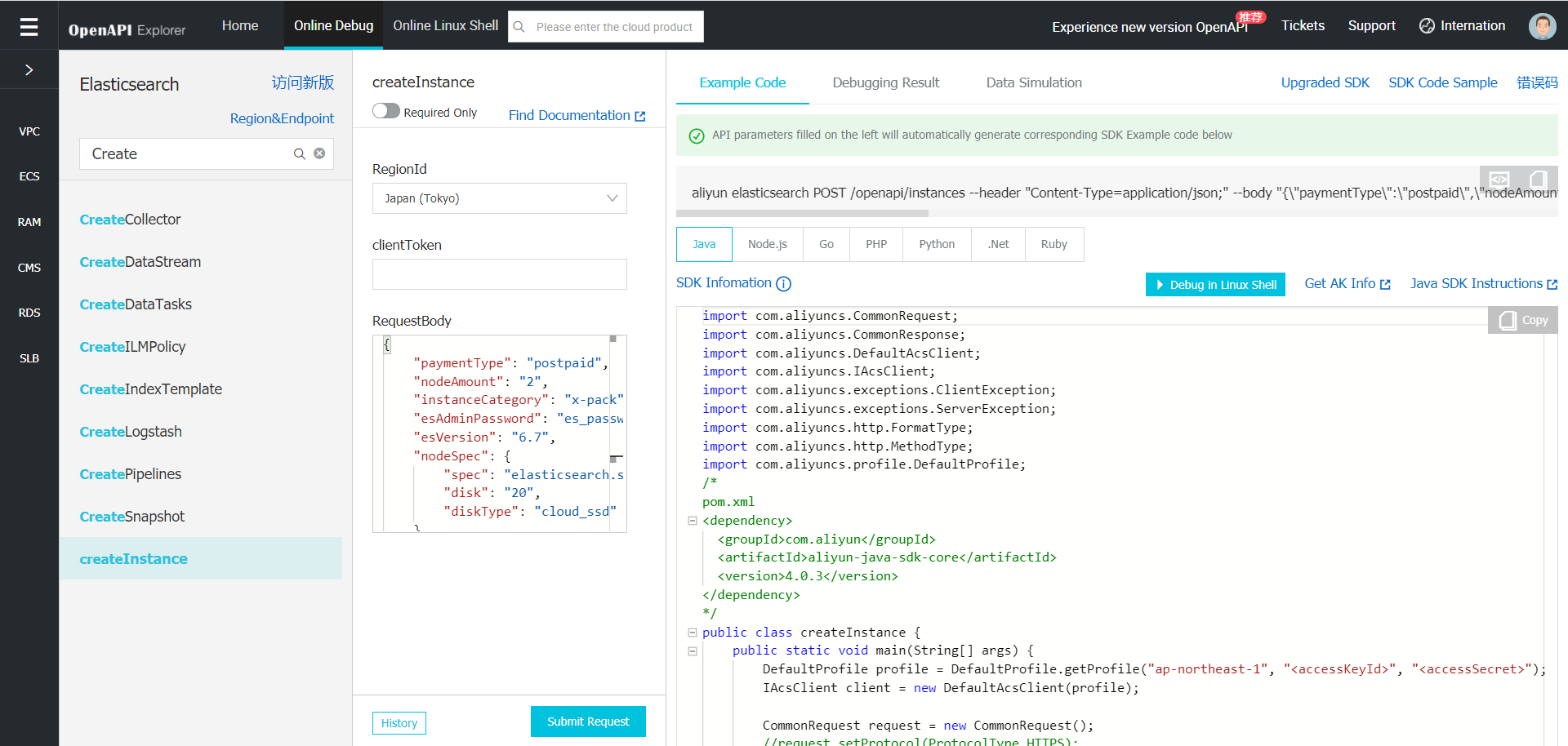Click the clientToken input field
Image resolution: width=1568 pixels, height=746 pixels.
pos(500,274)
